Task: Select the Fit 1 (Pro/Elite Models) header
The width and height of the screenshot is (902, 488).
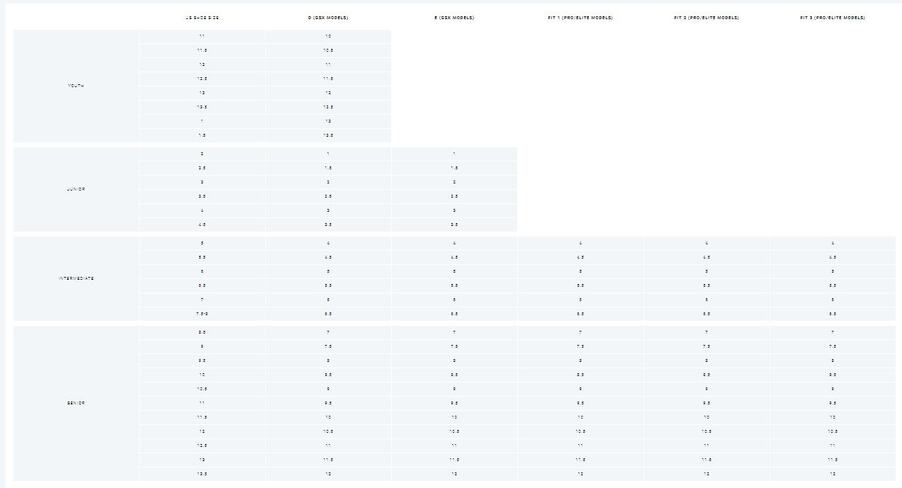Action: point(581,18)
